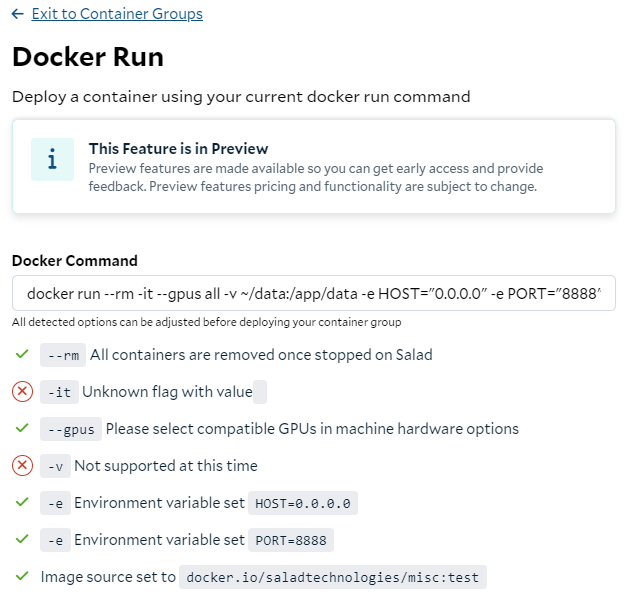Image resolution: width=626 pixels, height=595 pixels.
Task: Click the docker.io/saladtechnologies/misc:test image chip
Action: pos(333,577)
